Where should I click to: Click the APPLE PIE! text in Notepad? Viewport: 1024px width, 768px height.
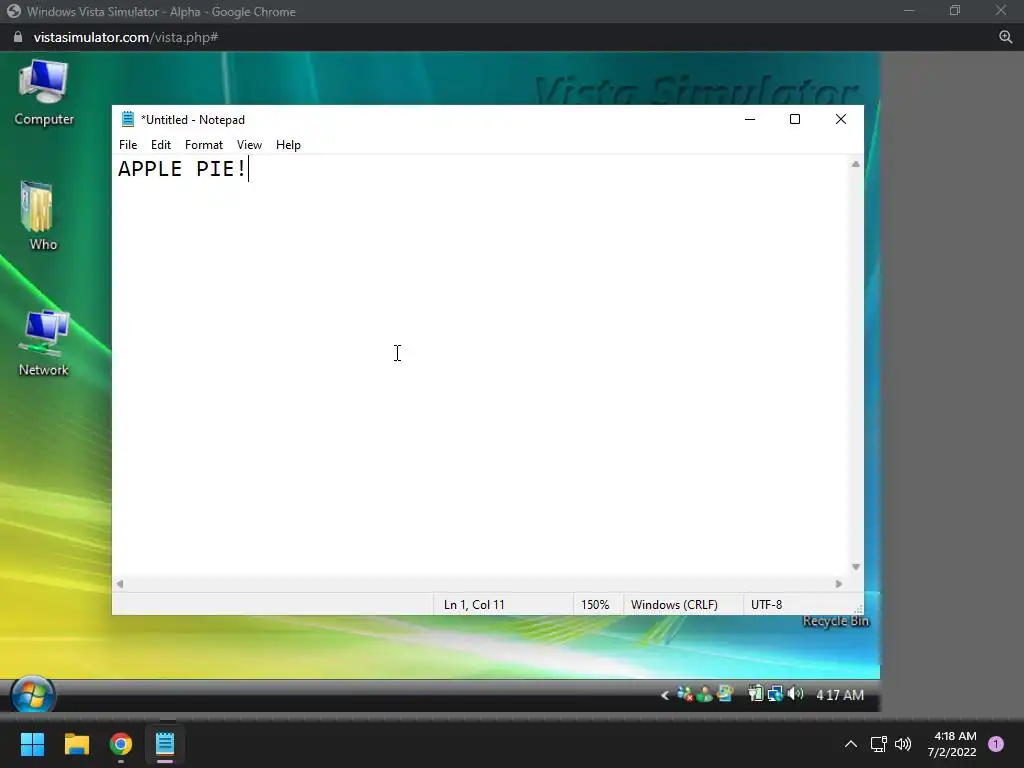182,169
